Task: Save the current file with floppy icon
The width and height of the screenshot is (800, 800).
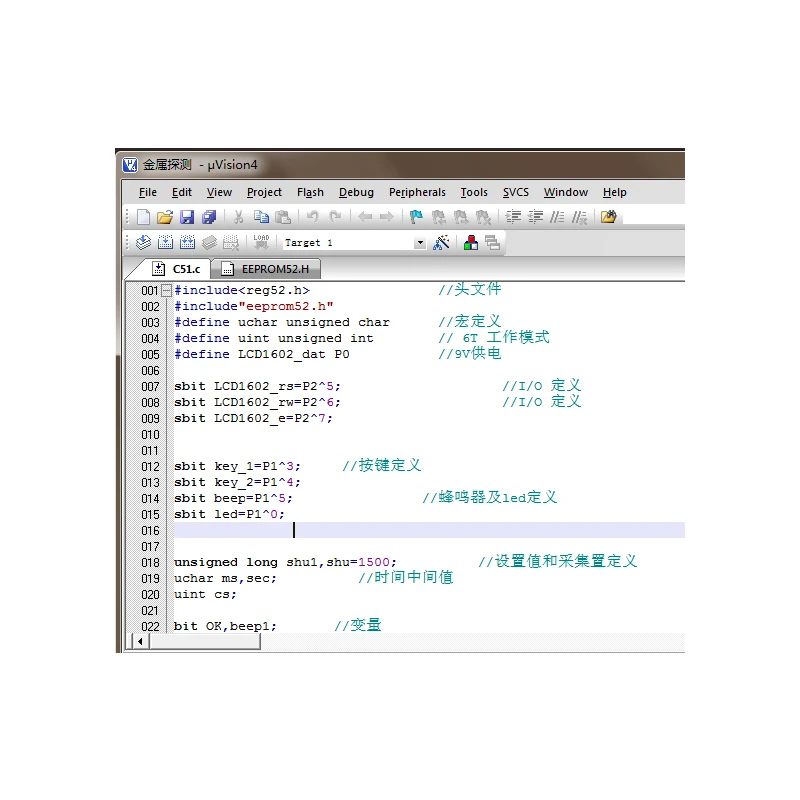Action: point(187,217)
